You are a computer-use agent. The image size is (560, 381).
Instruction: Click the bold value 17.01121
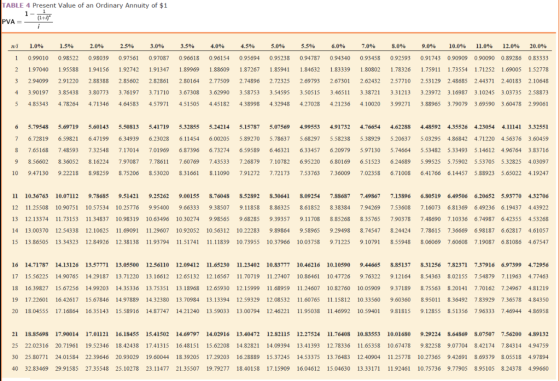click(x=98, y=334)
